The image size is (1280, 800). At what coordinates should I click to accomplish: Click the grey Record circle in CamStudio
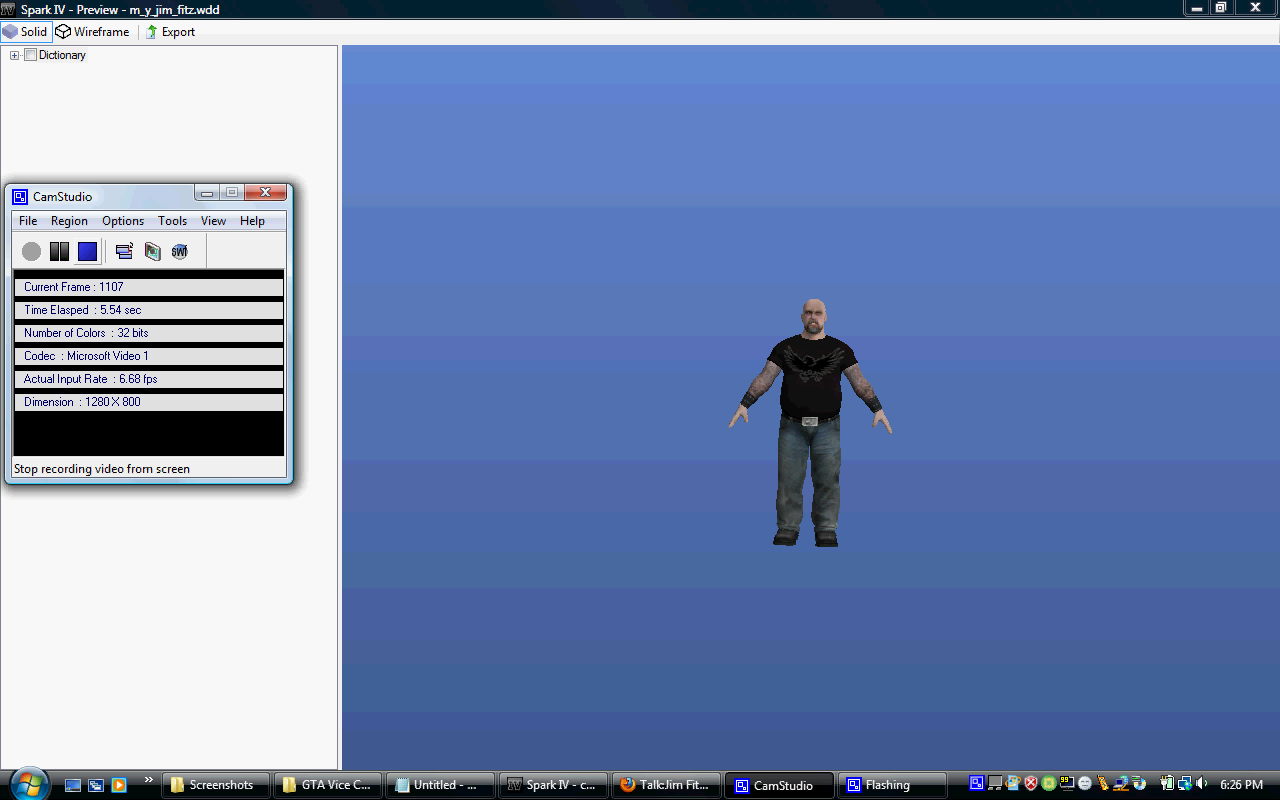click(31, 251)
